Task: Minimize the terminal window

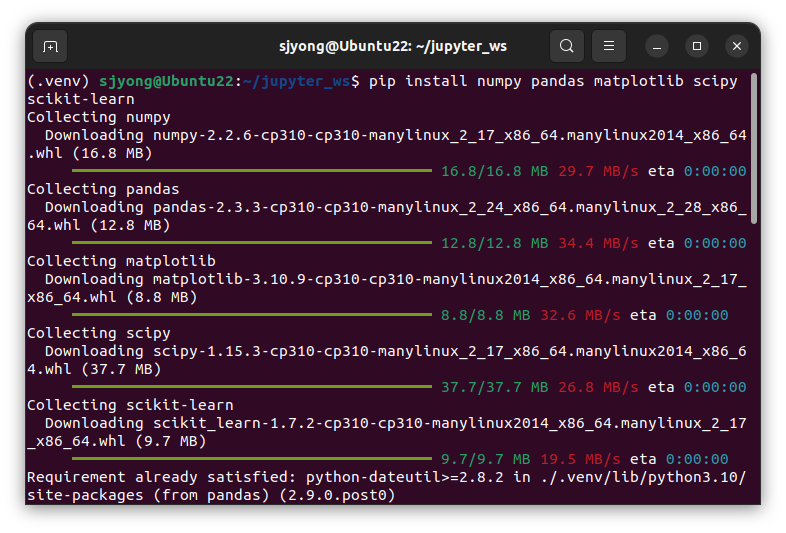Action: pyautogui.click(x=657, y=47)
